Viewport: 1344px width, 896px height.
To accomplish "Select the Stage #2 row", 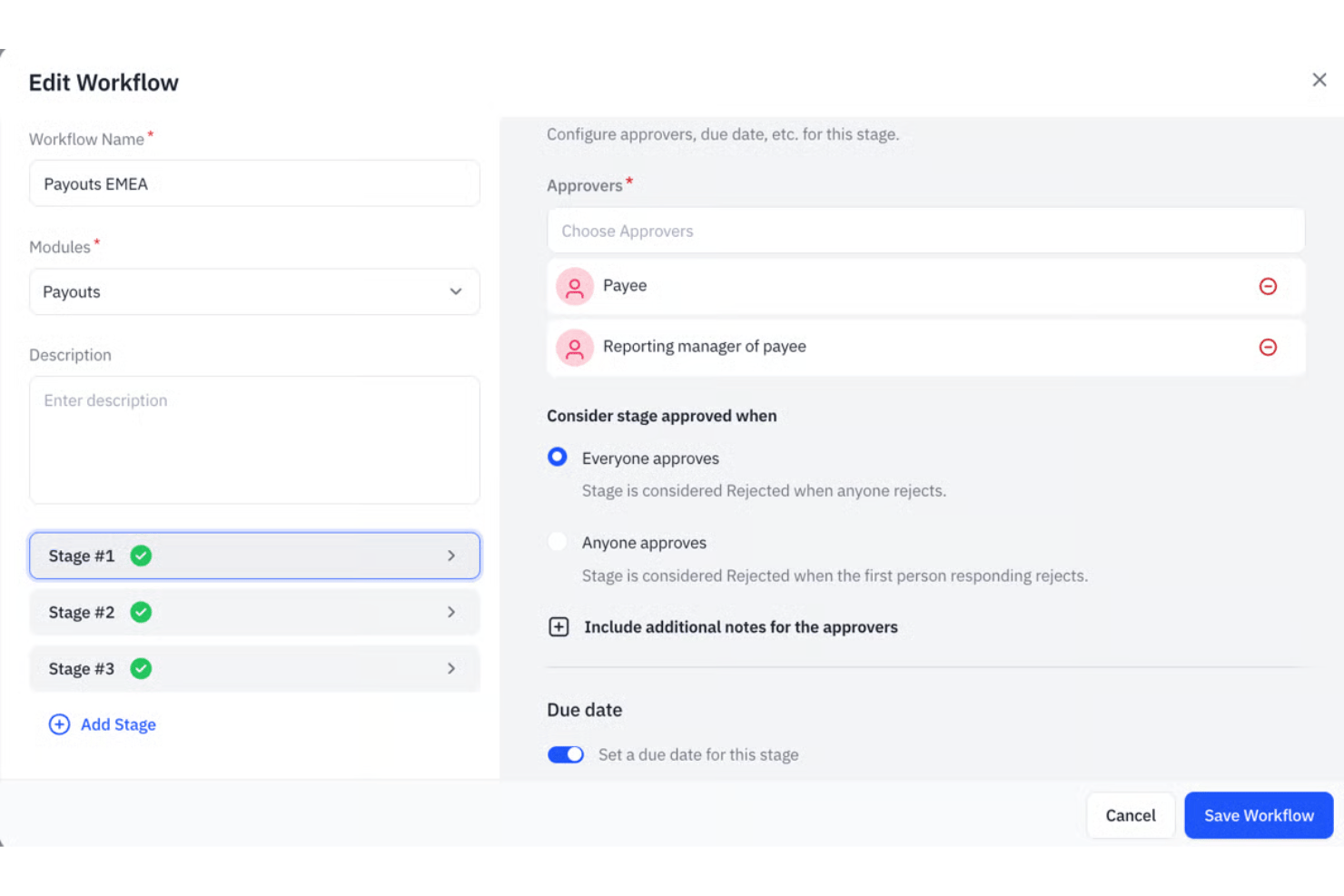I will pyautogui.click(x=254, y=612).
